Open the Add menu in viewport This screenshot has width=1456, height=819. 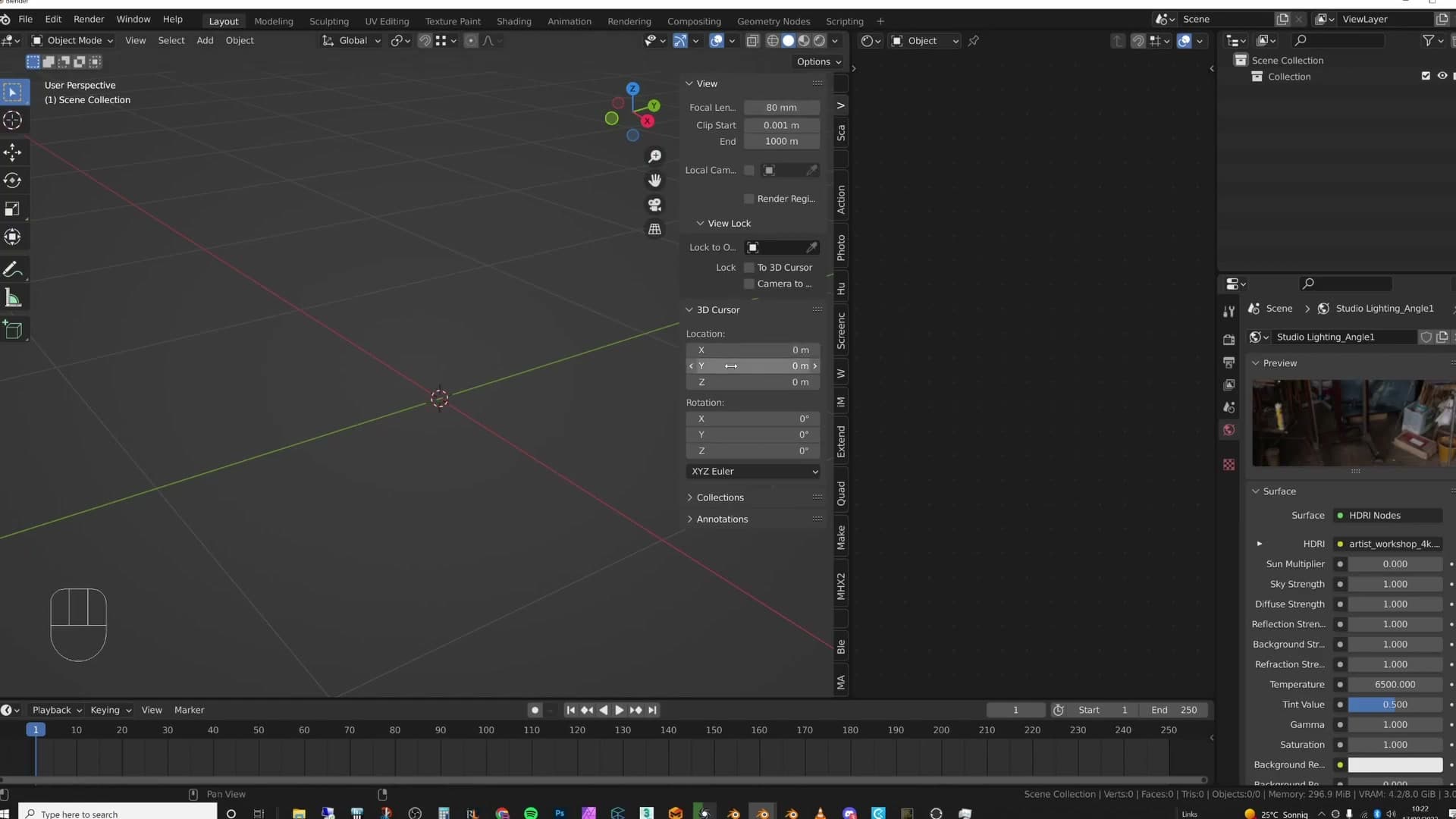pos(205,41)
